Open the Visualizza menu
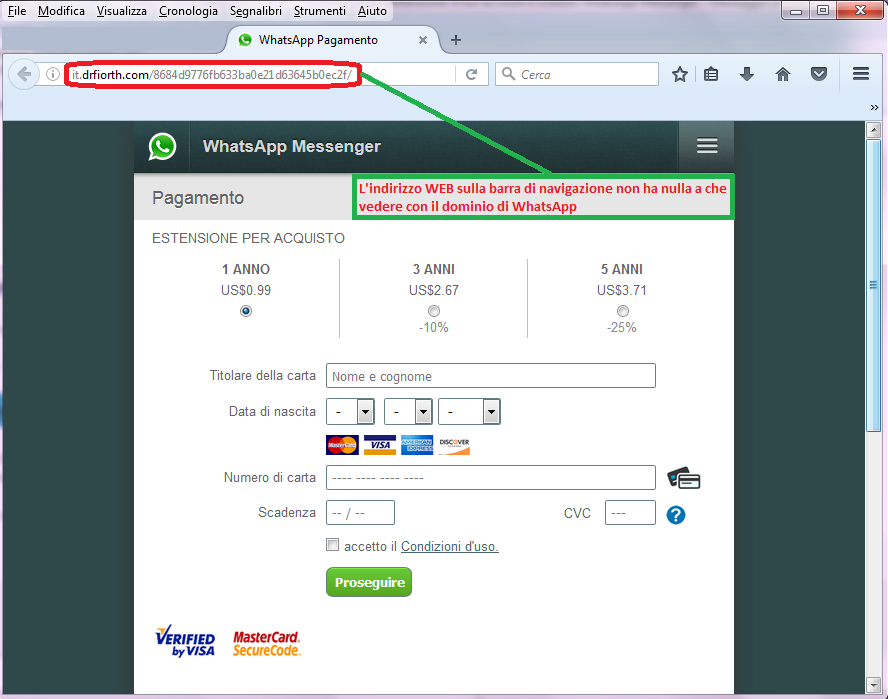Screen dimensions: 888x699 point(121,11)
